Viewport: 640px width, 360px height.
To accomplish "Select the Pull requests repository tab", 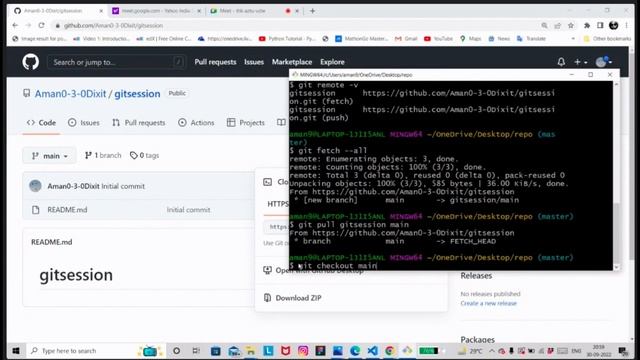I will pos(139,122).
